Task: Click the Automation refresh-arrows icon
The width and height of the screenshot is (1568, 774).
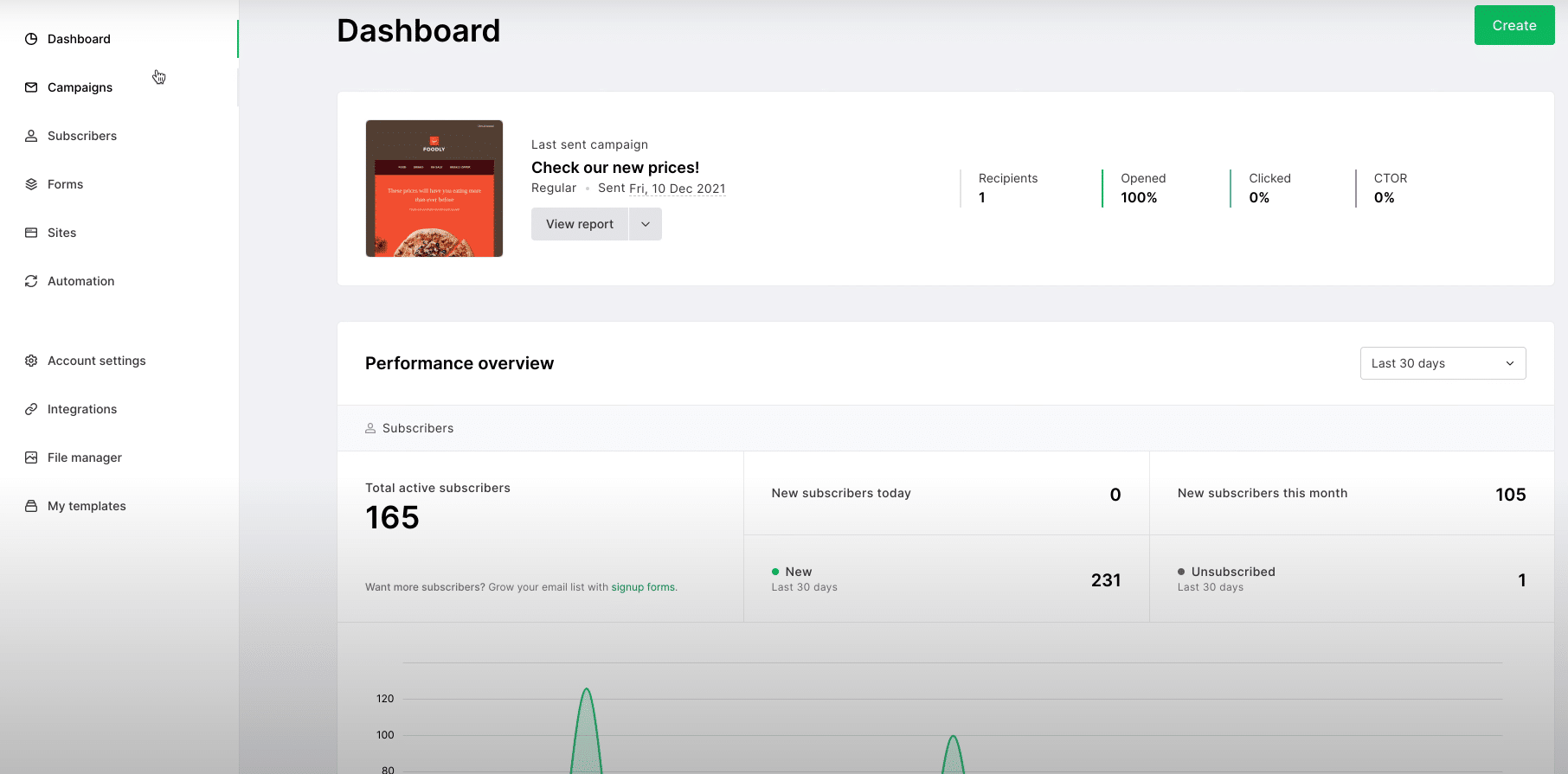Action: pyautogui.click(x=31, y=281)
